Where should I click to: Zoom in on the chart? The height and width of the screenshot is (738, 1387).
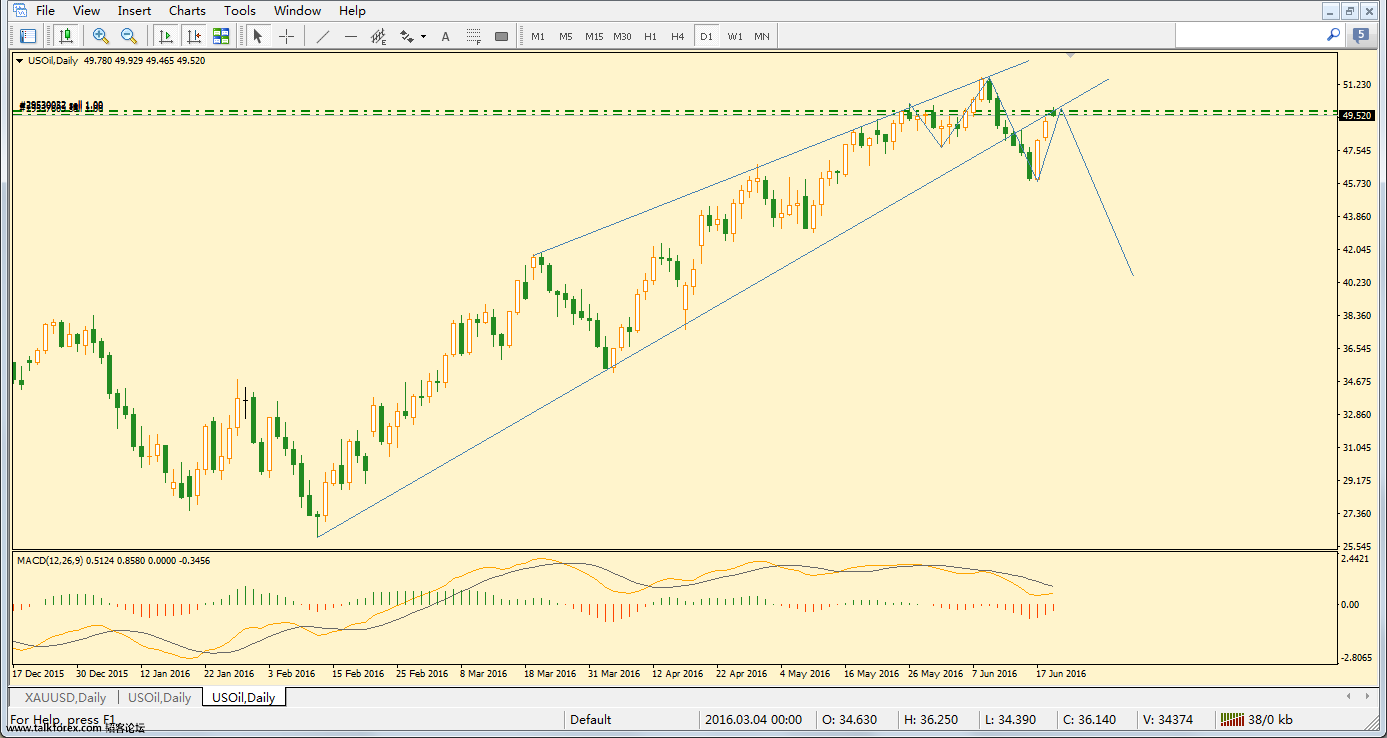[x=100, y=36]
